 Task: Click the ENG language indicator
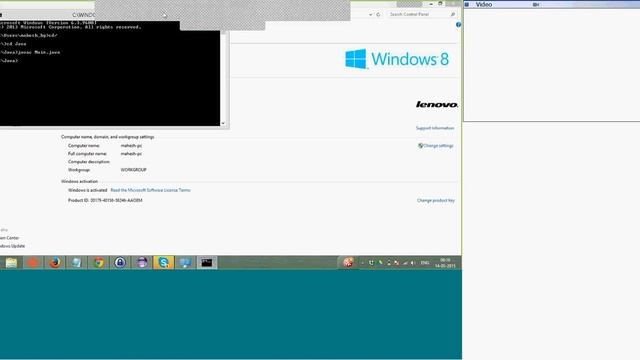coord(425,263)
